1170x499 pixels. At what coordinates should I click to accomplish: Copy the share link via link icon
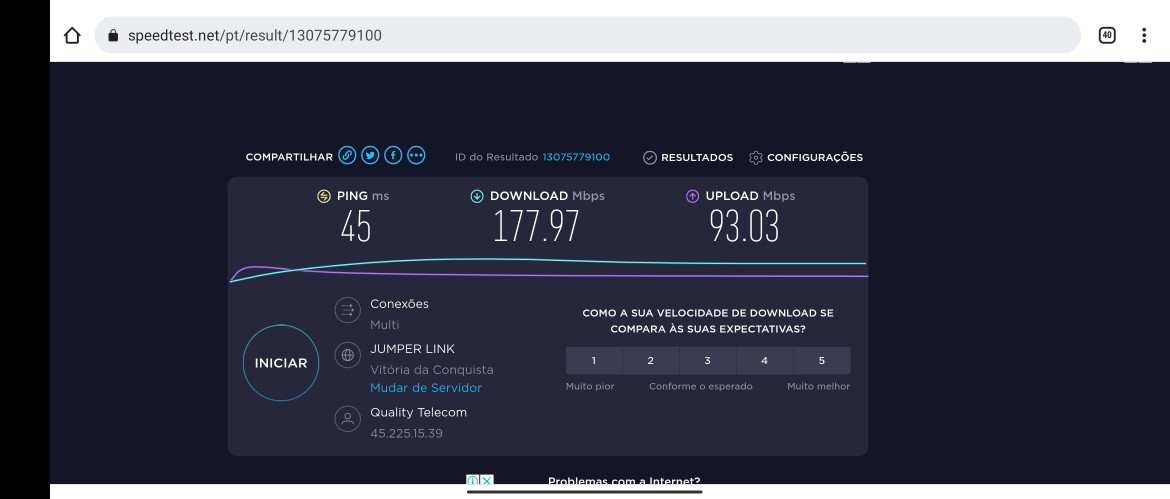pos(347,156)
